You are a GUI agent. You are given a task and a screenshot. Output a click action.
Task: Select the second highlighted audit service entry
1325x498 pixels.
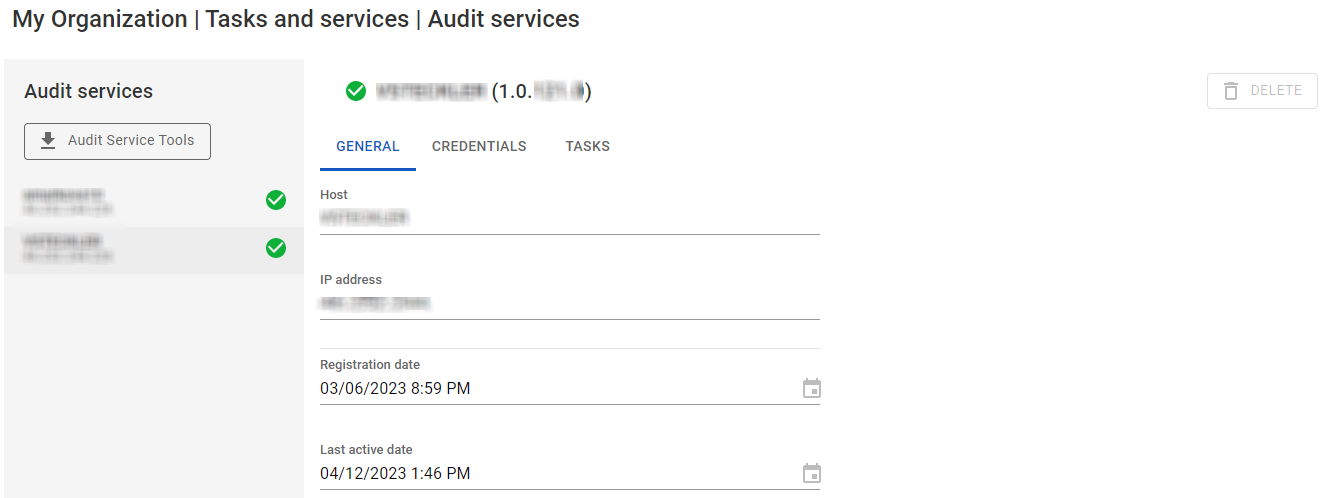coord(154,249)
